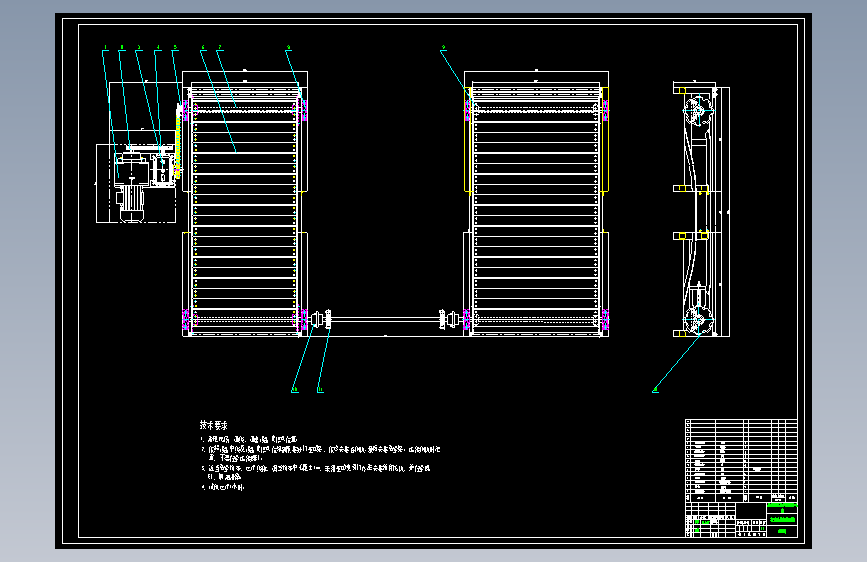Select the electric motor in the drive unit

[132, 202]
